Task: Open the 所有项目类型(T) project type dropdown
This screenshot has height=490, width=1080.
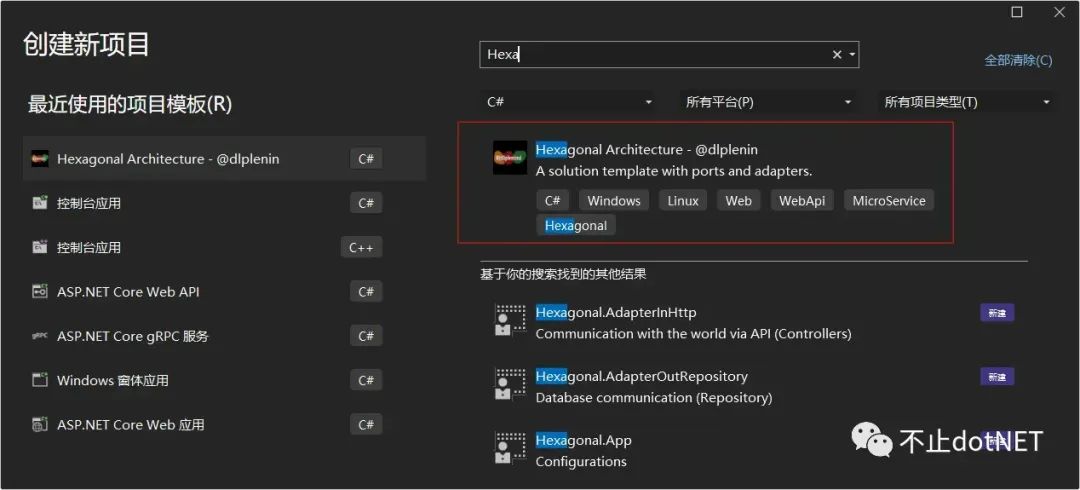Action: point(967,102)
